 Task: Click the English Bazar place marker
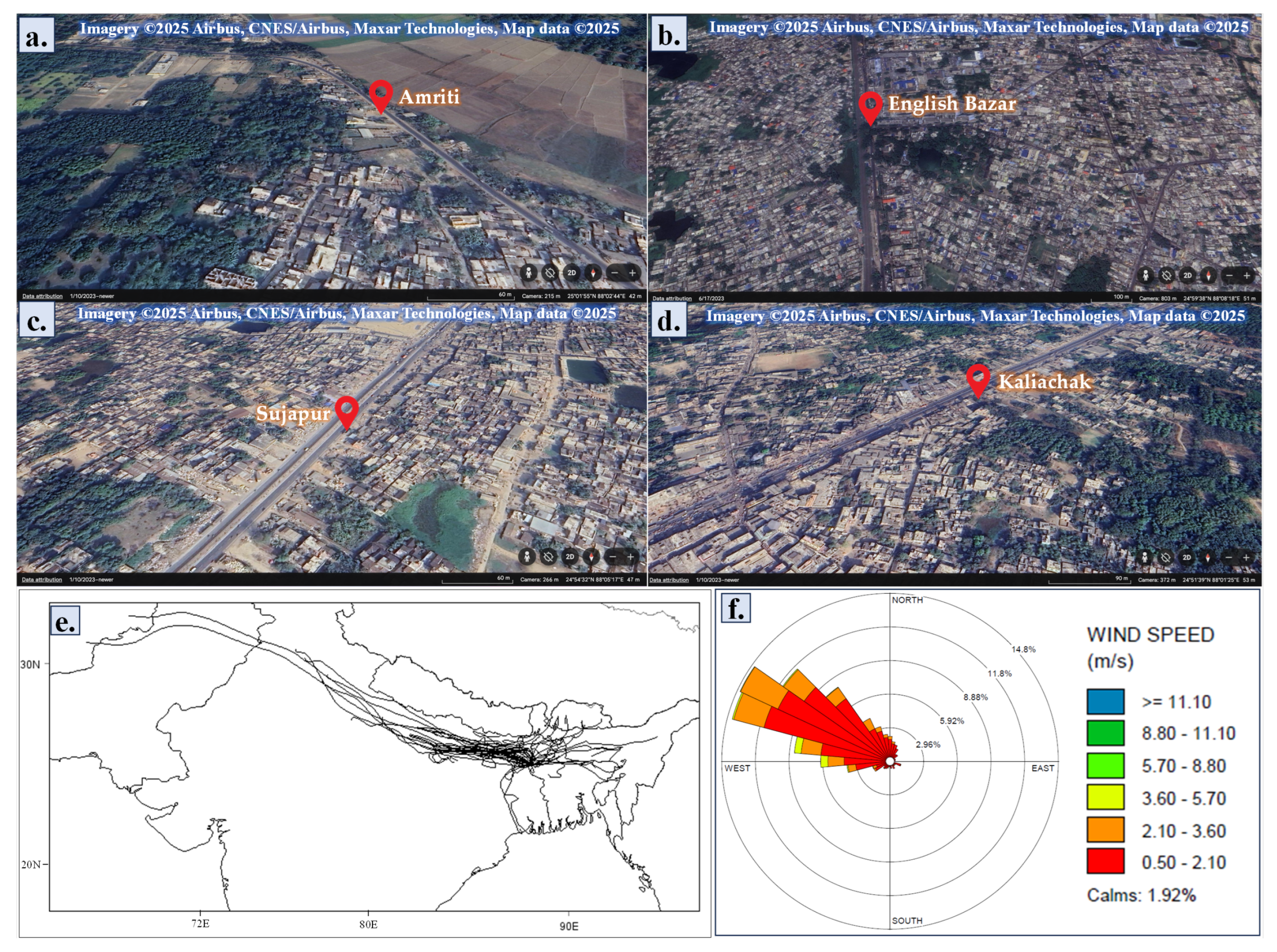click(870, 106)
